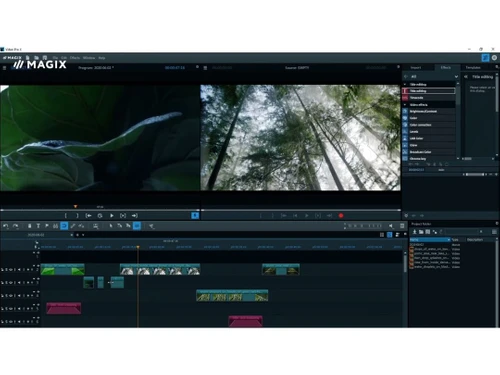Toggle the blue button right of program transport
Image resolution: width=500 pixels, height=375 pixels.
pos(195,216)
